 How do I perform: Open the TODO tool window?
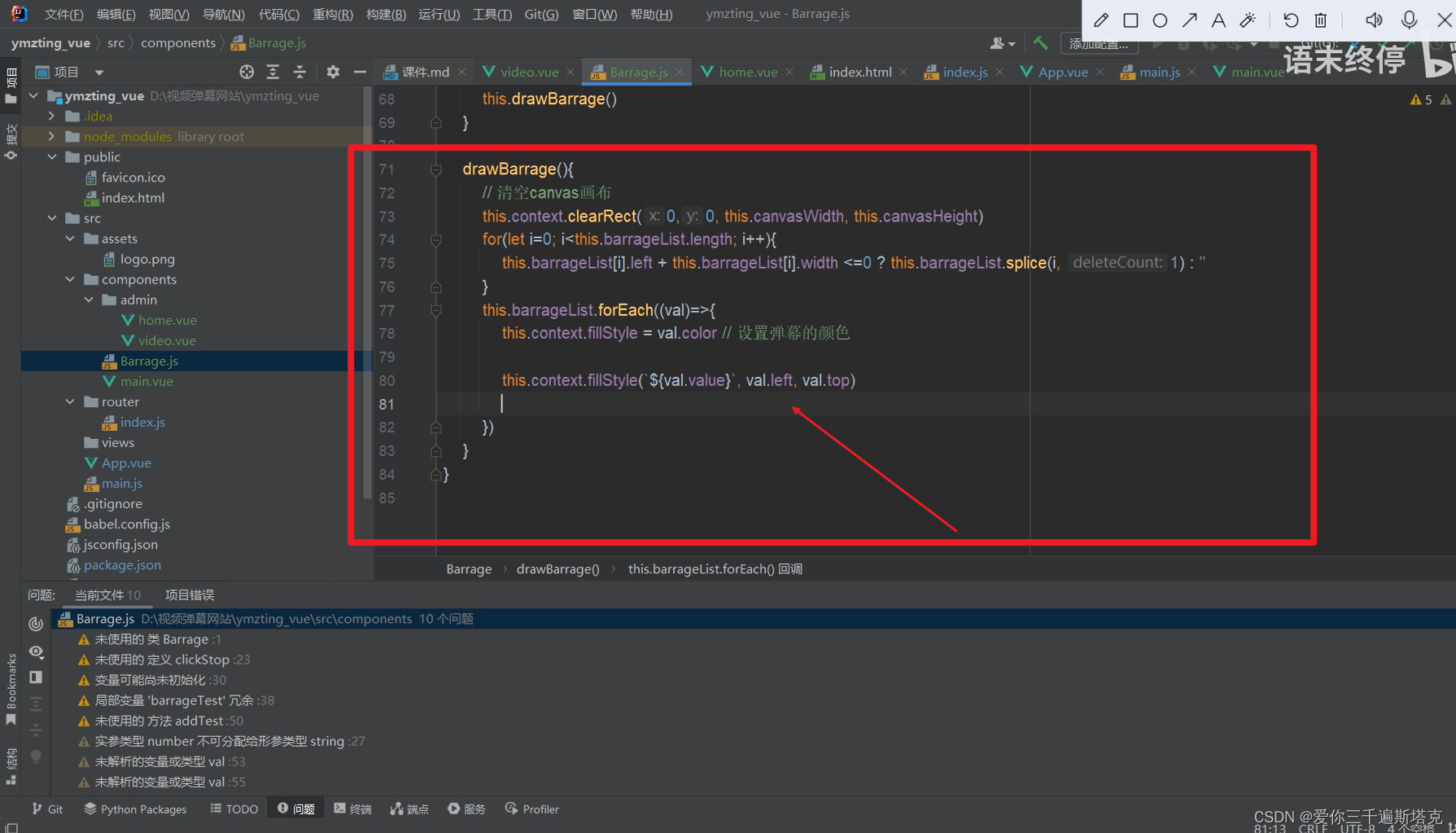point(234,809)
